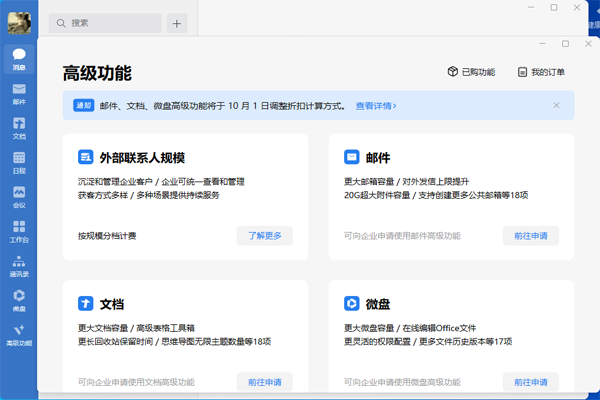Click the 微盘 card icon
Screen dimensions: 600x400
pos(352,304)
